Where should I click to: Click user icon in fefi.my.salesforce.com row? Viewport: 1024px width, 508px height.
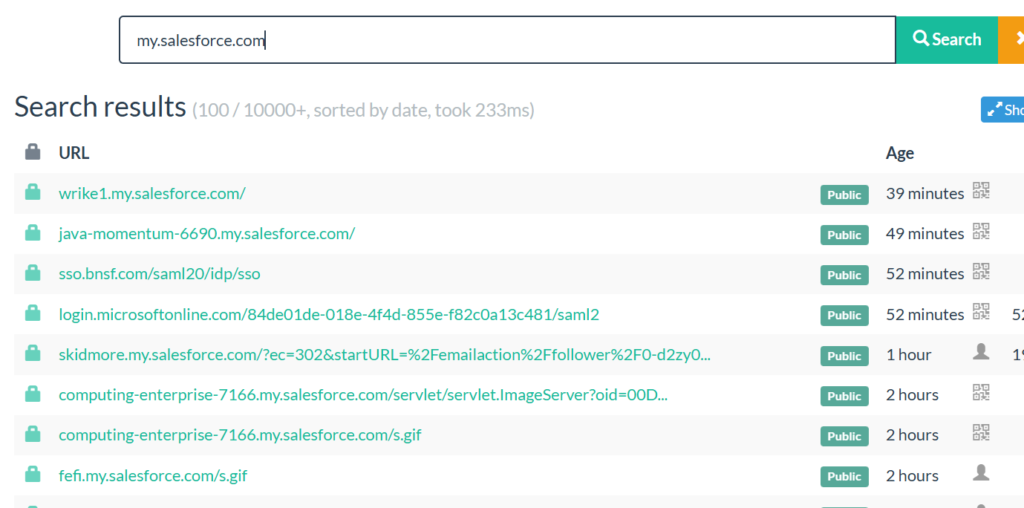tap(981, 474)
